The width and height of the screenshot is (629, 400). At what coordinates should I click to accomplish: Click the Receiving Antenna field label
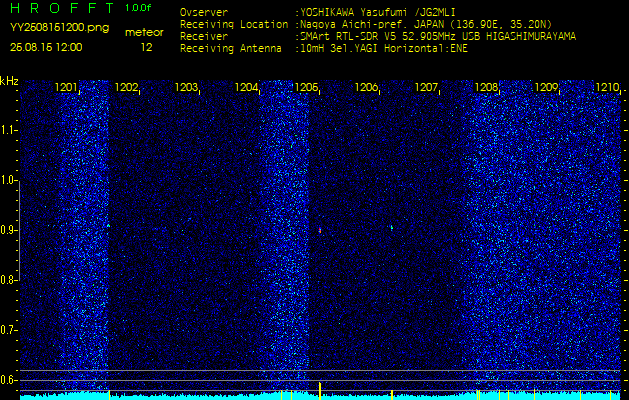click(231, 49)
